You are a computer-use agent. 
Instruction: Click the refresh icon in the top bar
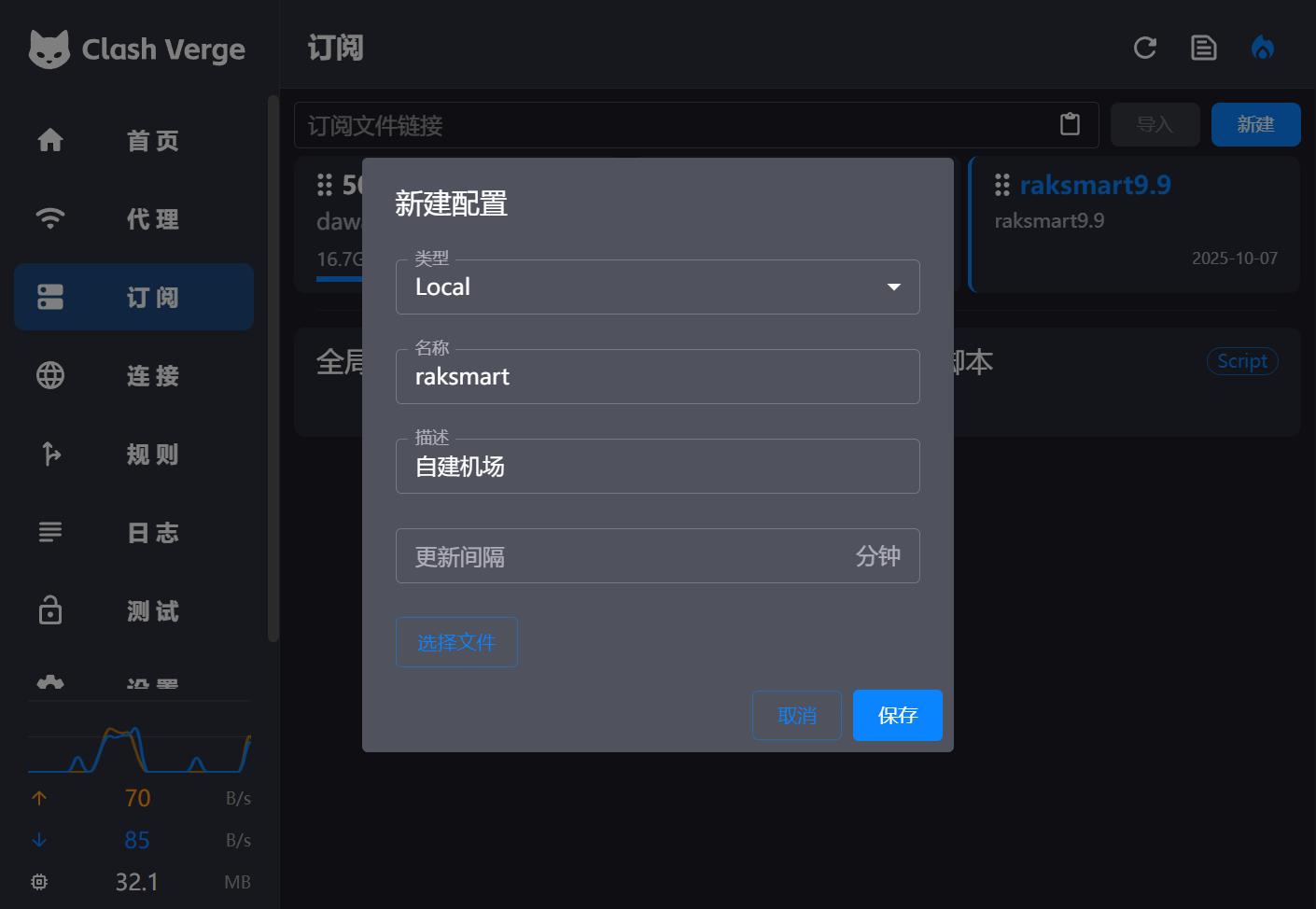pos(1145,48)
